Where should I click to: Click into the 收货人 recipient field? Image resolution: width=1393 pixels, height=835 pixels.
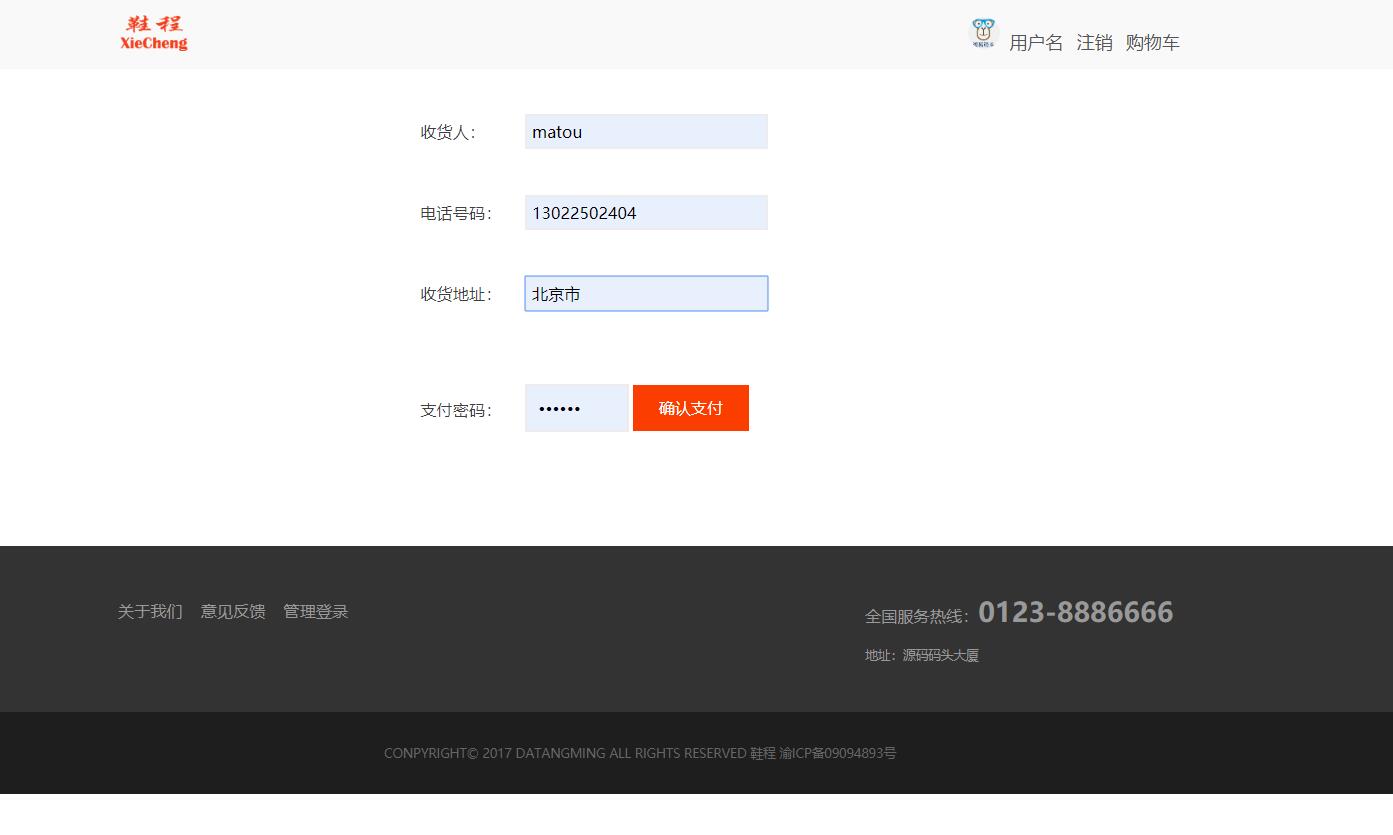645,131
